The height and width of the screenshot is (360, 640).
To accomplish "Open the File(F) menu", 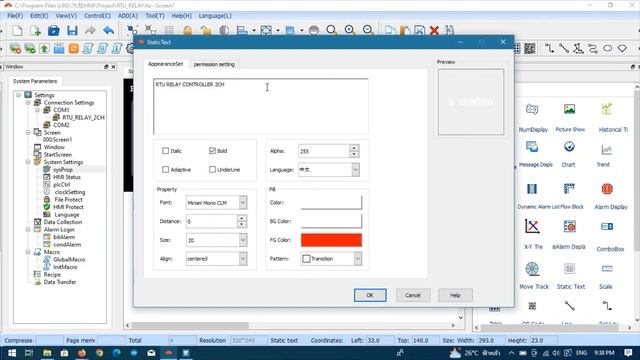I will click(15, 16).
